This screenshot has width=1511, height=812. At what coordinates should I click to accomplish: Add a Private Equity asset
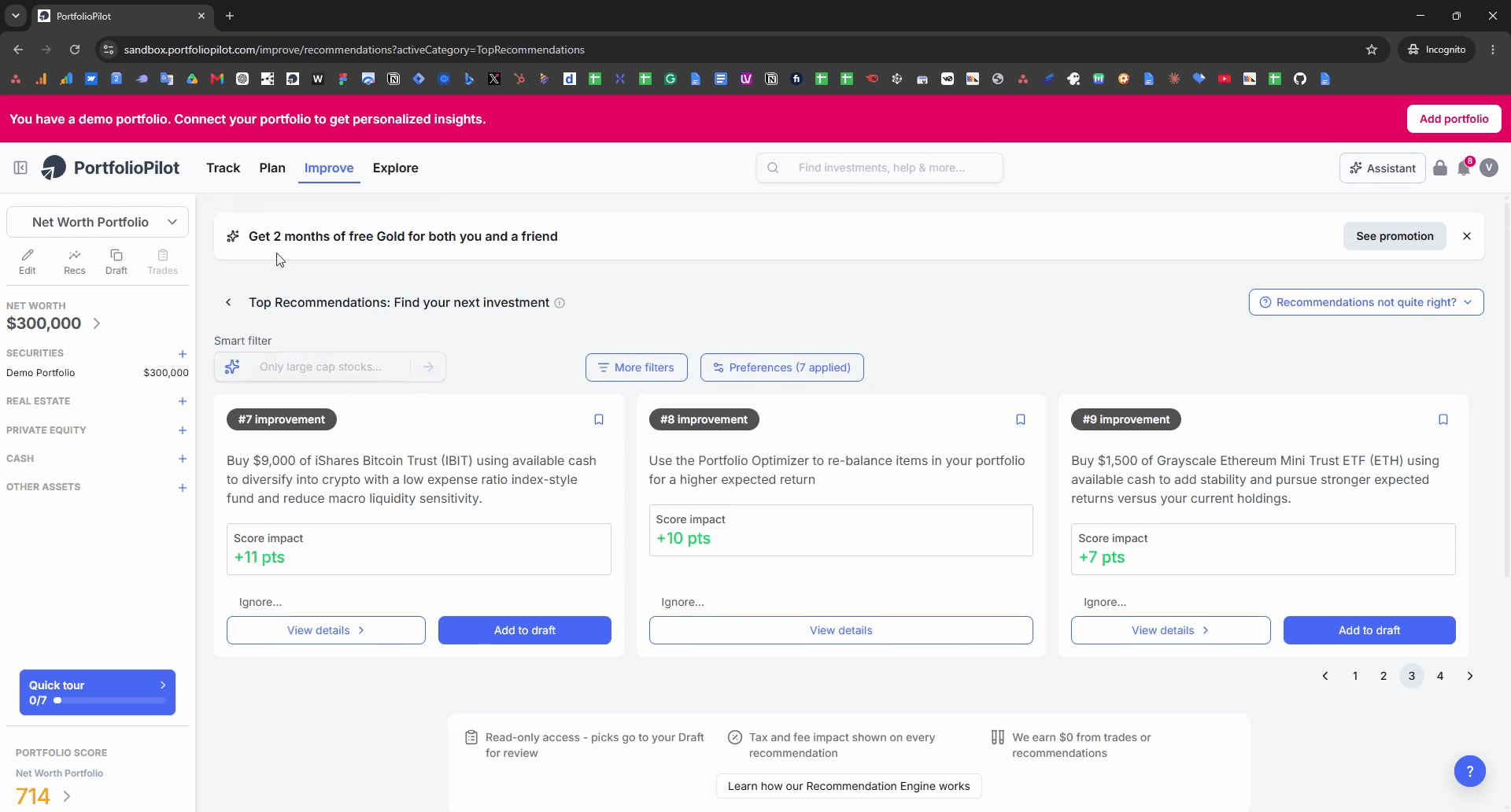pyautogui.click(x=183, y=430)
